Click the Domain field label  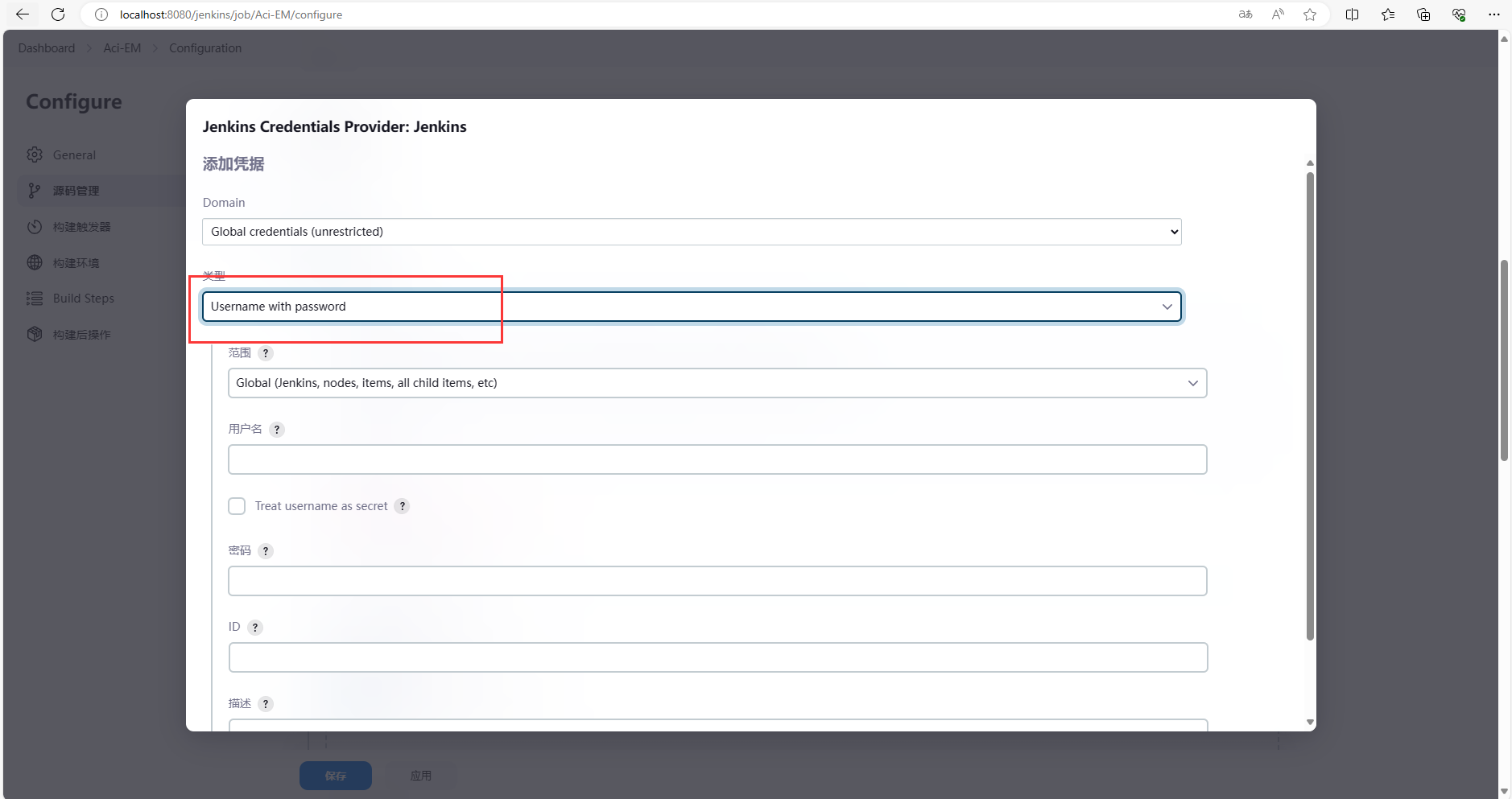pyautogui.click(x=224, y=203)
